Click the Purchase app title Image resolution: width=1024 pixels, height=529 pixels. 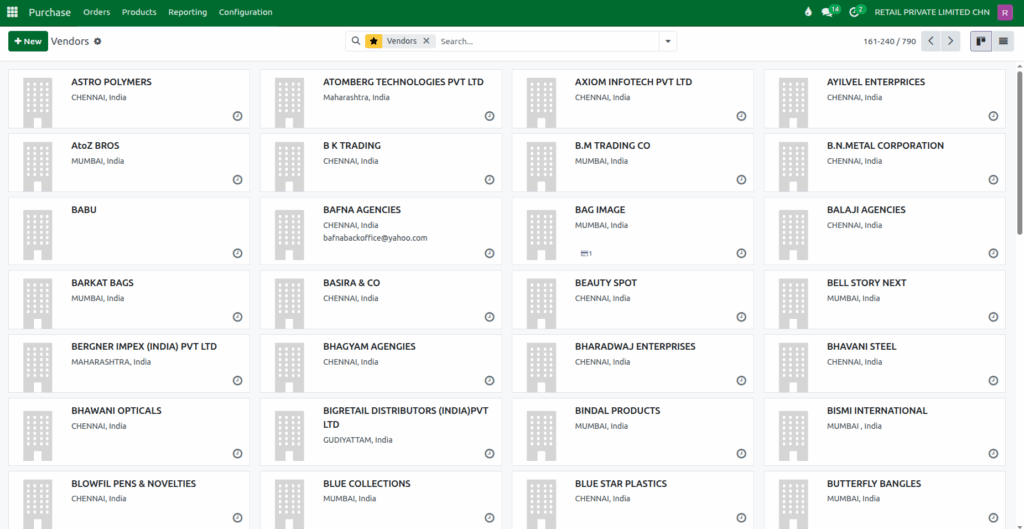click(x=50, y=12)
